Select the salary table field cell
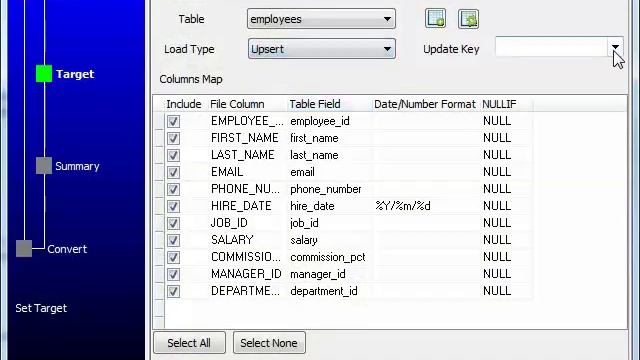The image size is (640, 360). pos(330,240)
